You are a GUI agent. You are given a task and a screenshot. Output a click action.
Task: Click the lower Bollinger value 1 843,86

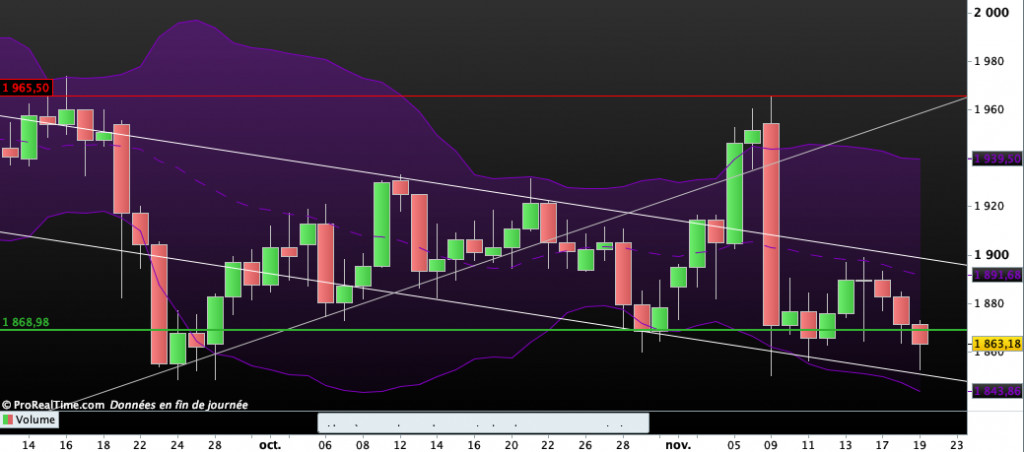pos(996,391)
